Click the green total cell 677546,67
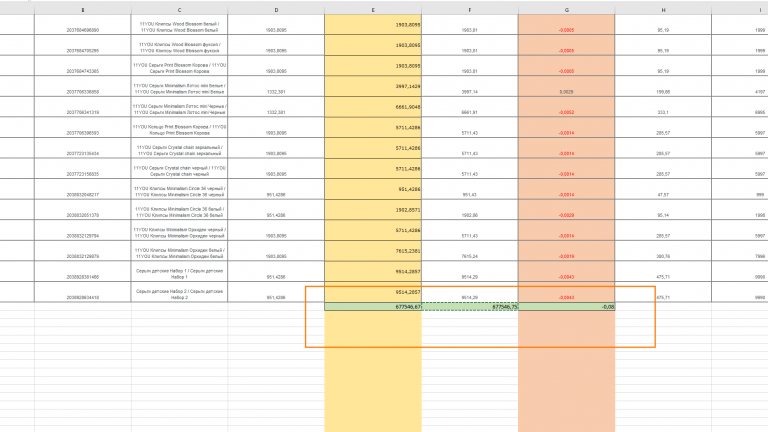 click(x=373, y=307)
